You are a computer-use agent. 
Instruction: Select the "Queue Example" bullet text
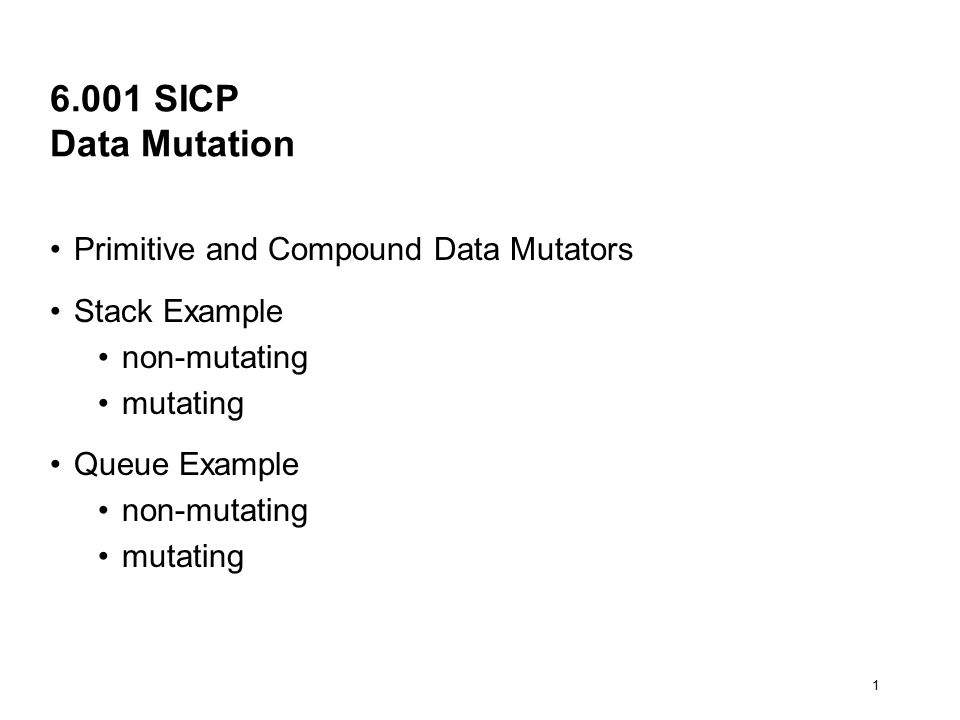click(x=186, y=464)
